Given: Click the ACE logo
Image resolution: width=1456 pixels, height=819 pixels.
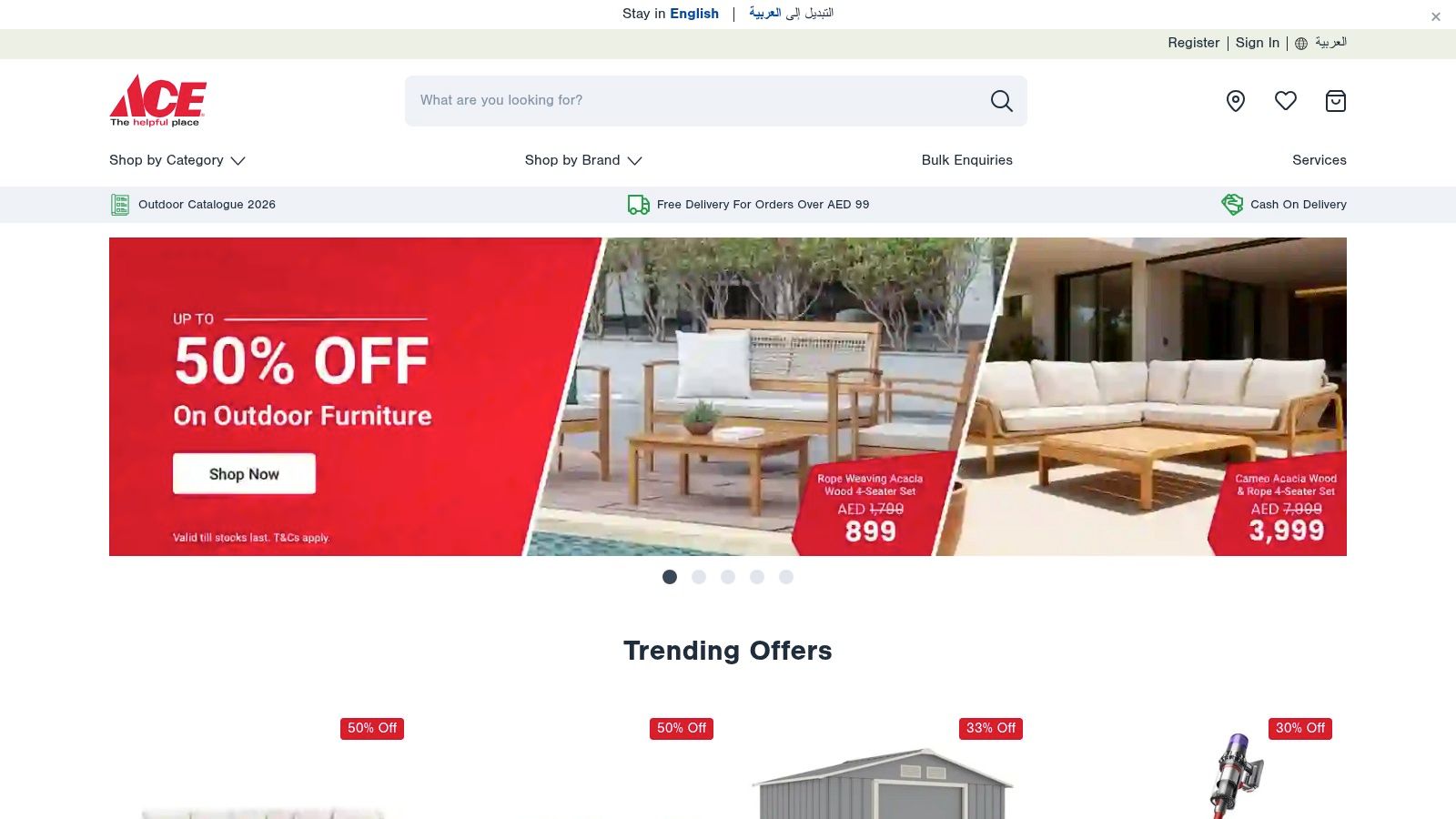Looking at the screenshot, I should [158, 100].
